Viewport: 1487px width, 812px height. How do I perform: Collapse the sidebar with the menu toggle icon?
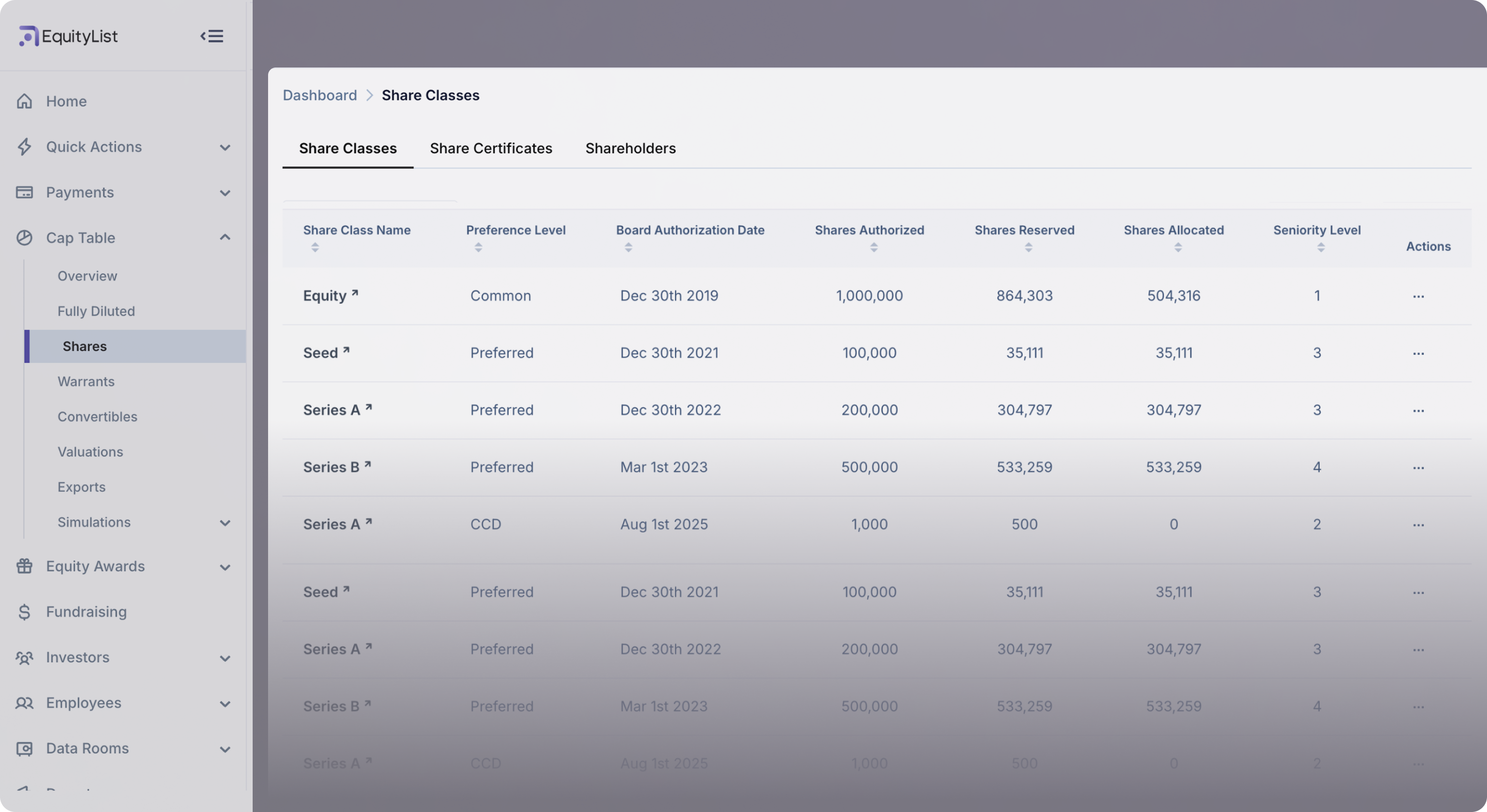(x=212, y=36)
